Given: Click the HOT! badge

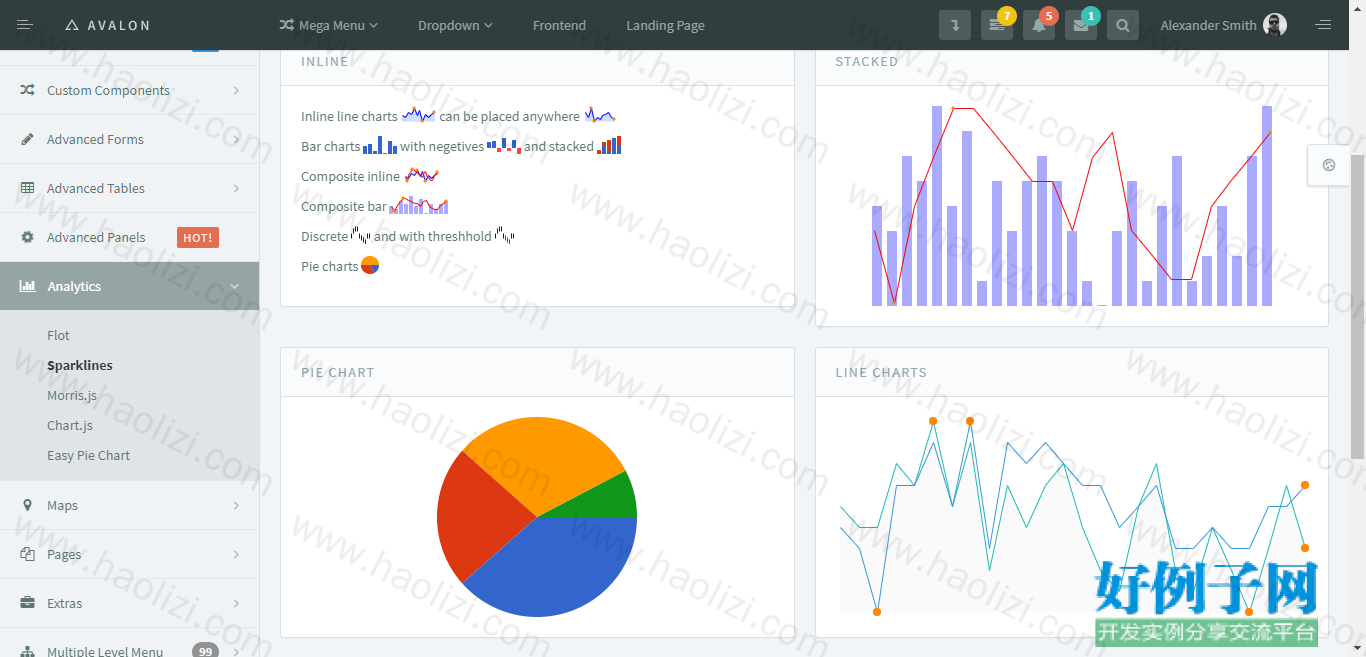Looking at the screenshot, I should tap(198, 237).
